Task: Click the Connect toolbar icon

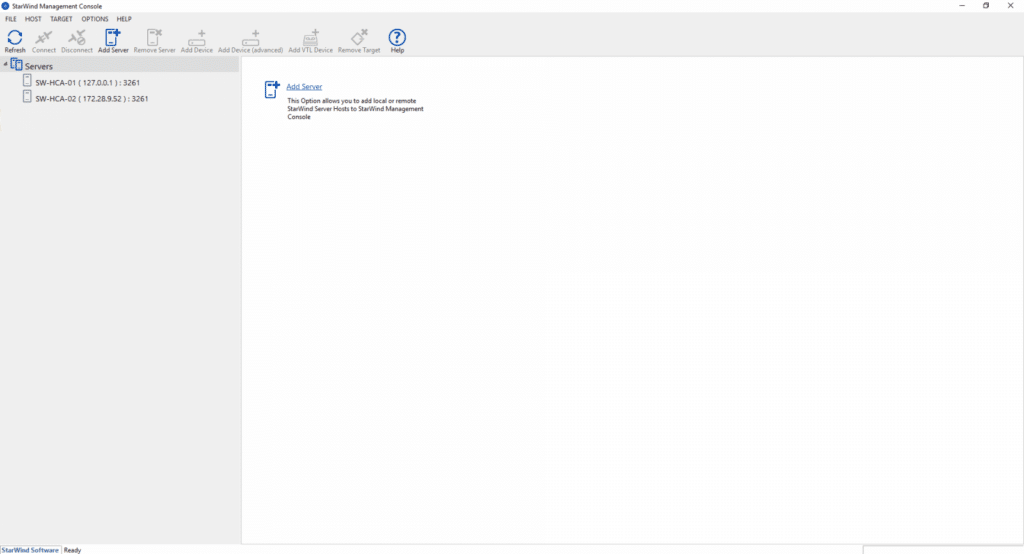Action: (44, 37)
